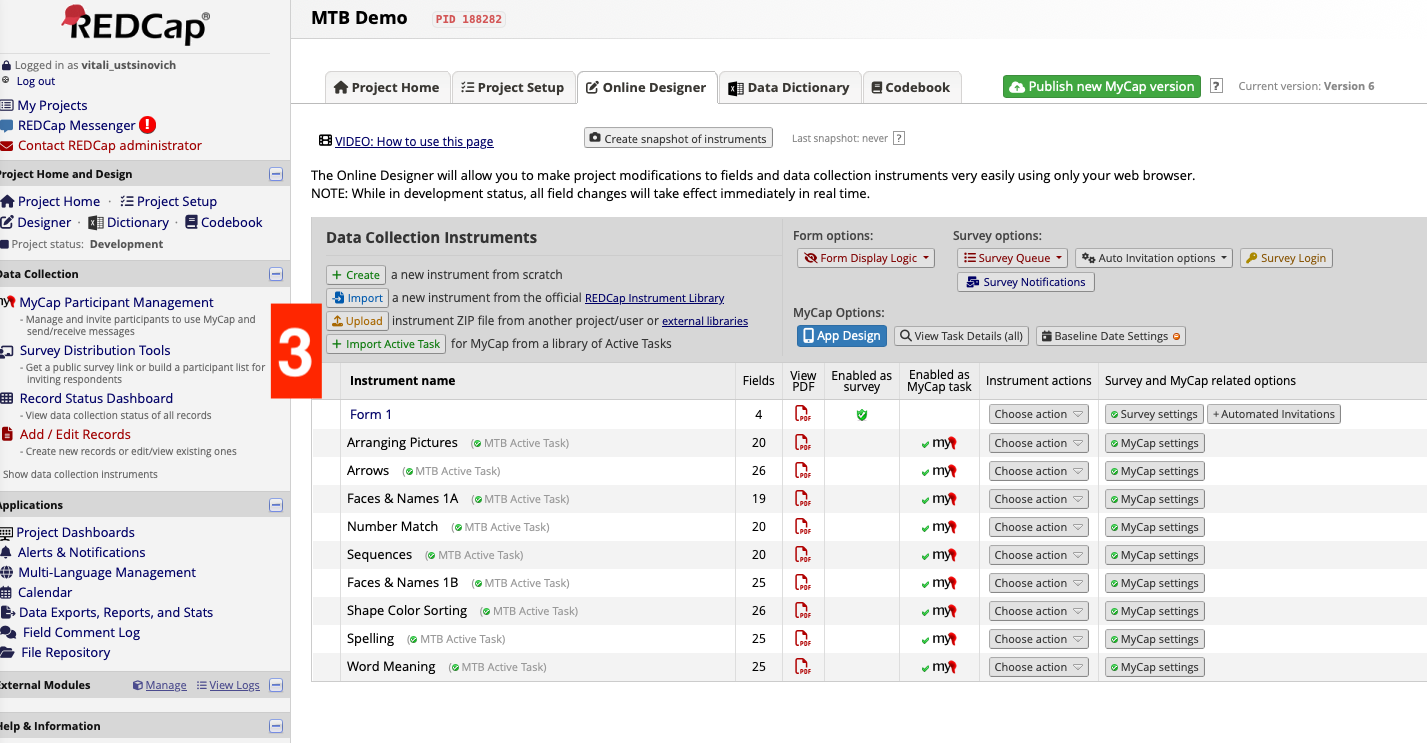Click Create new instrument button
The width and height of the screenshot is (1427, 743).
356,275
